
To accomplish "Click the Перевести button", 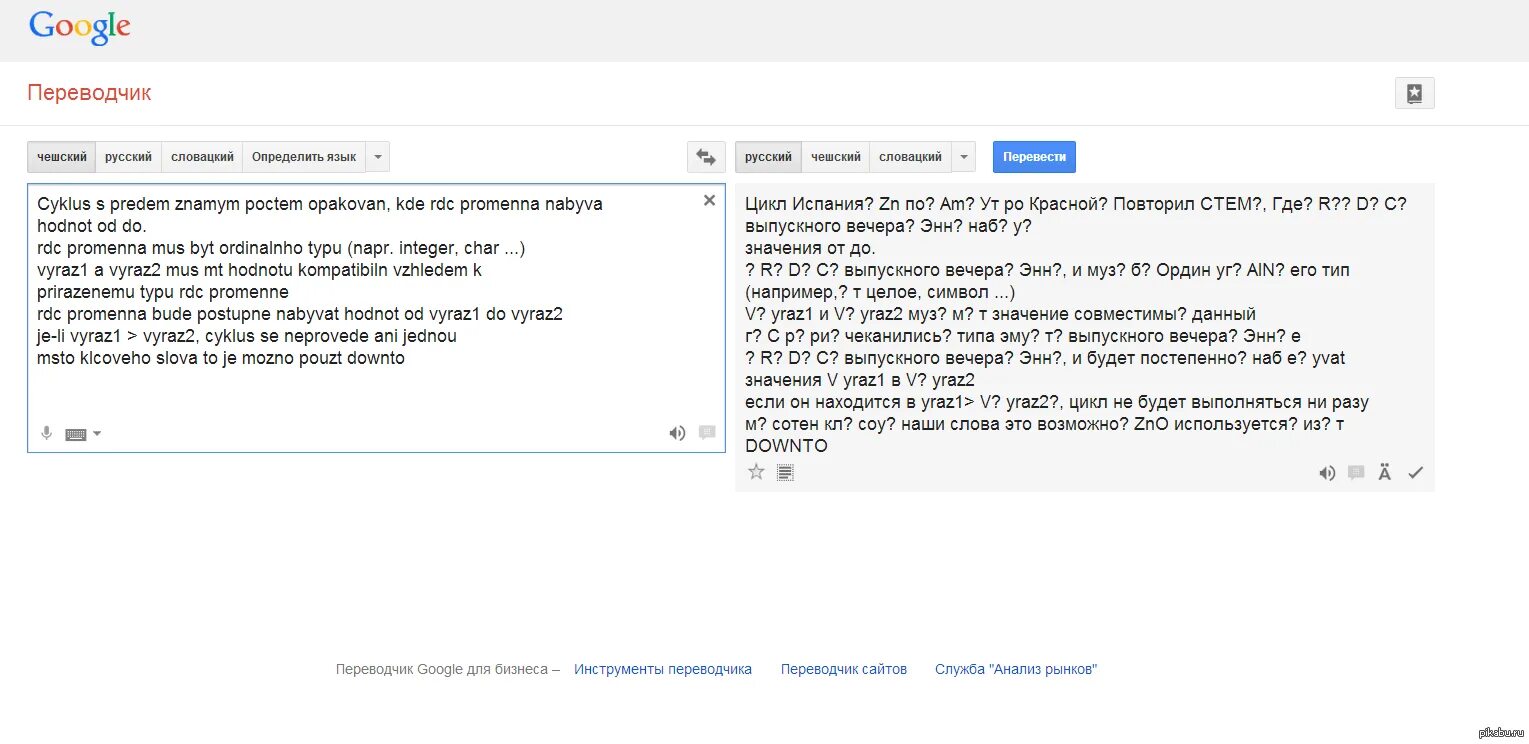I will [x=1034, y=157].
